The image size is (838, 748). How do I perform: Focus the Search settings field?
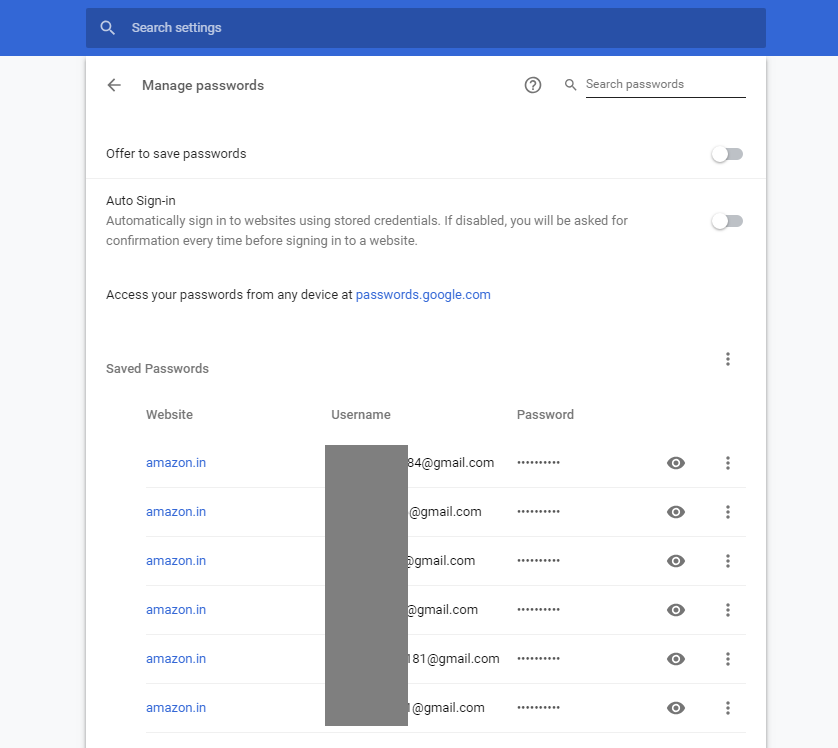pyautogui.click(x=425, y=28)
